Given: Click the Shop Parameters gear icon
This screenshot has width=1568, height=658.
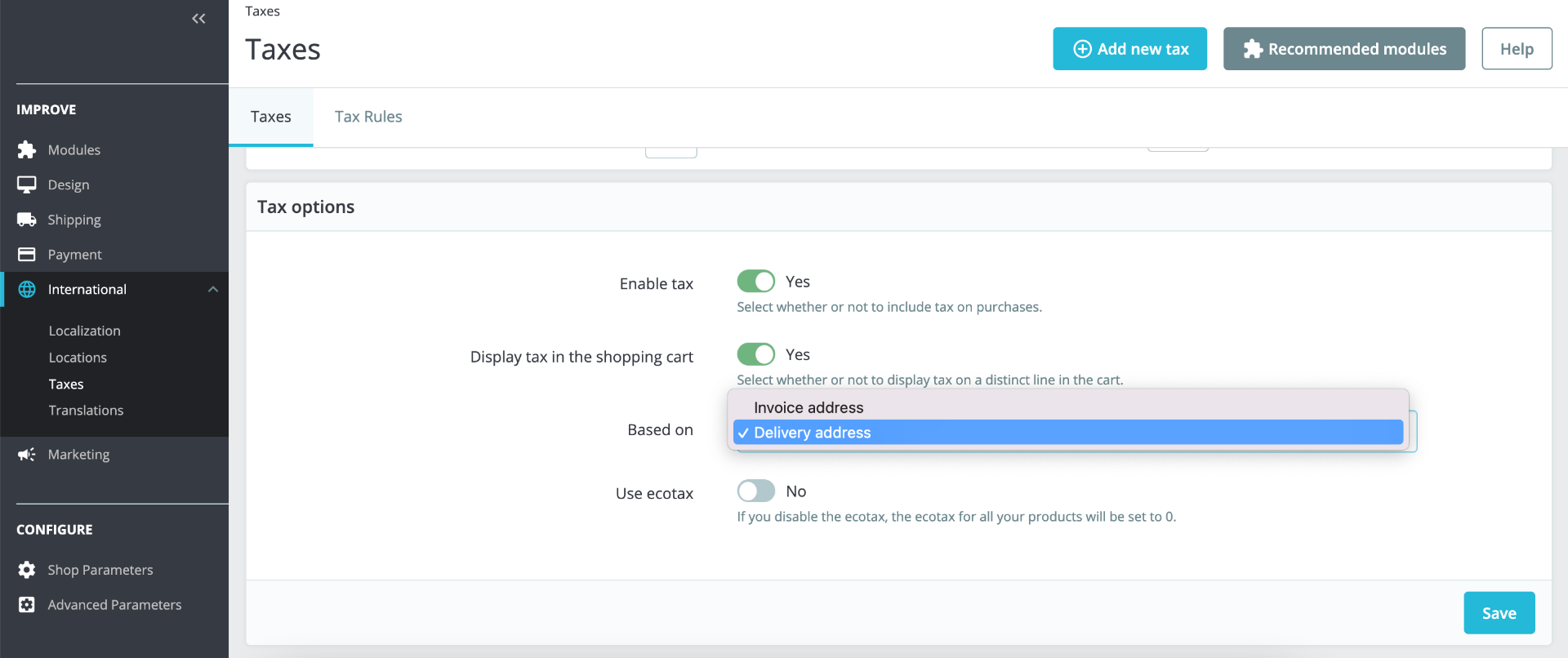Looking at the screenshot, I should (27, 570).
